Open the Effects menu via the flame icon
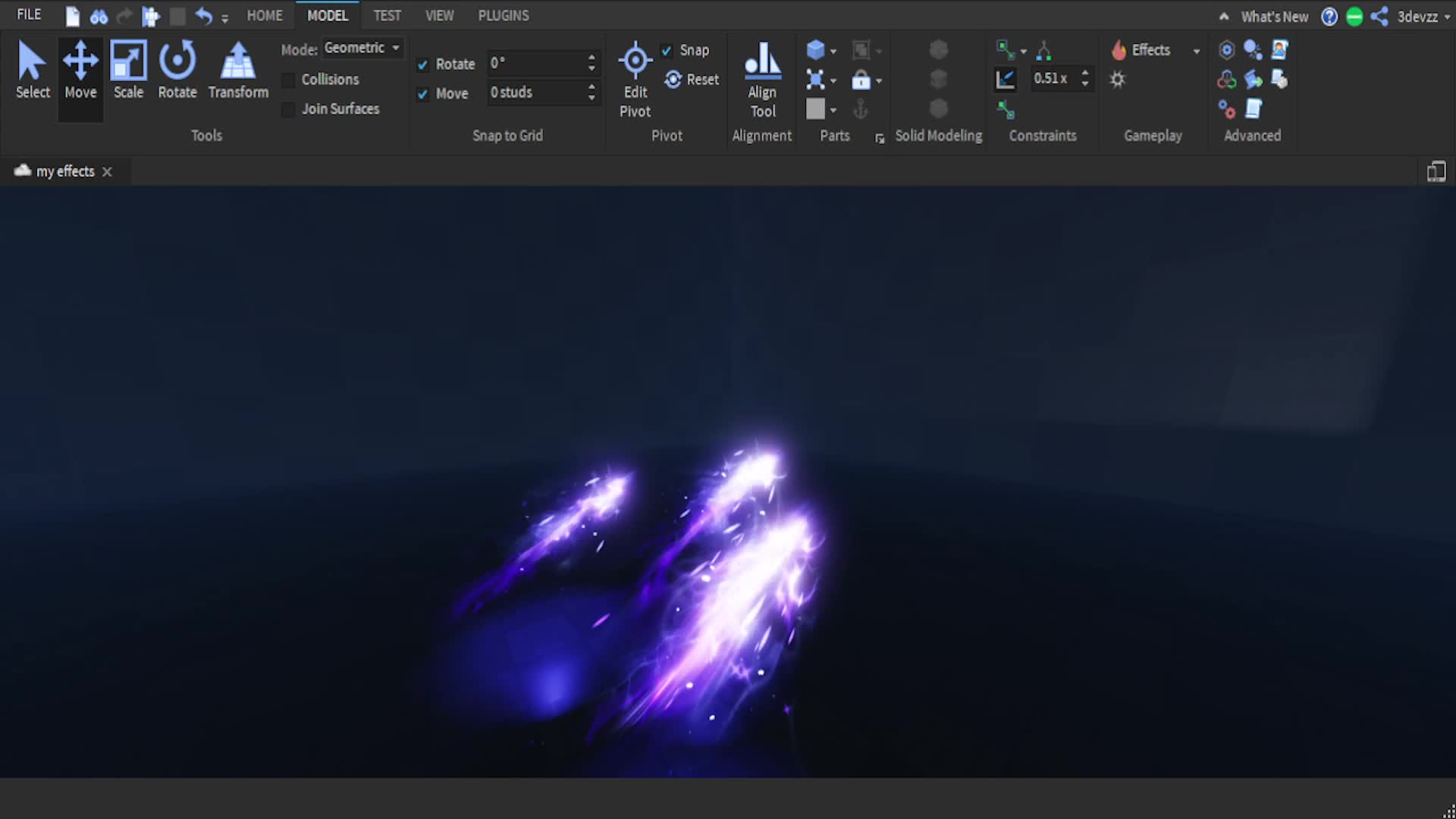This screenshot has height=819, width=1456. pos(1119,49)
